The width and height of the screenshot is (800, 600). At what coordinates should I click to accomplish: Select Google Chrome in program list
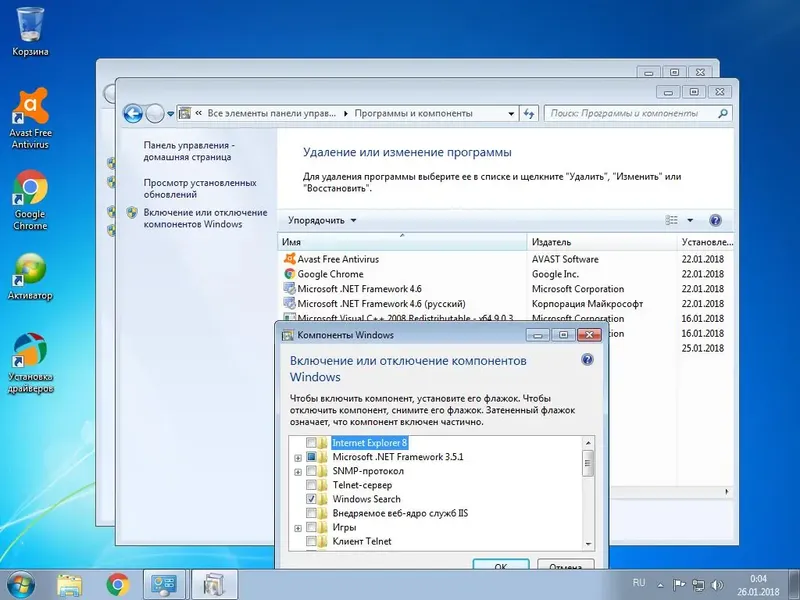[x=330, y=274]
